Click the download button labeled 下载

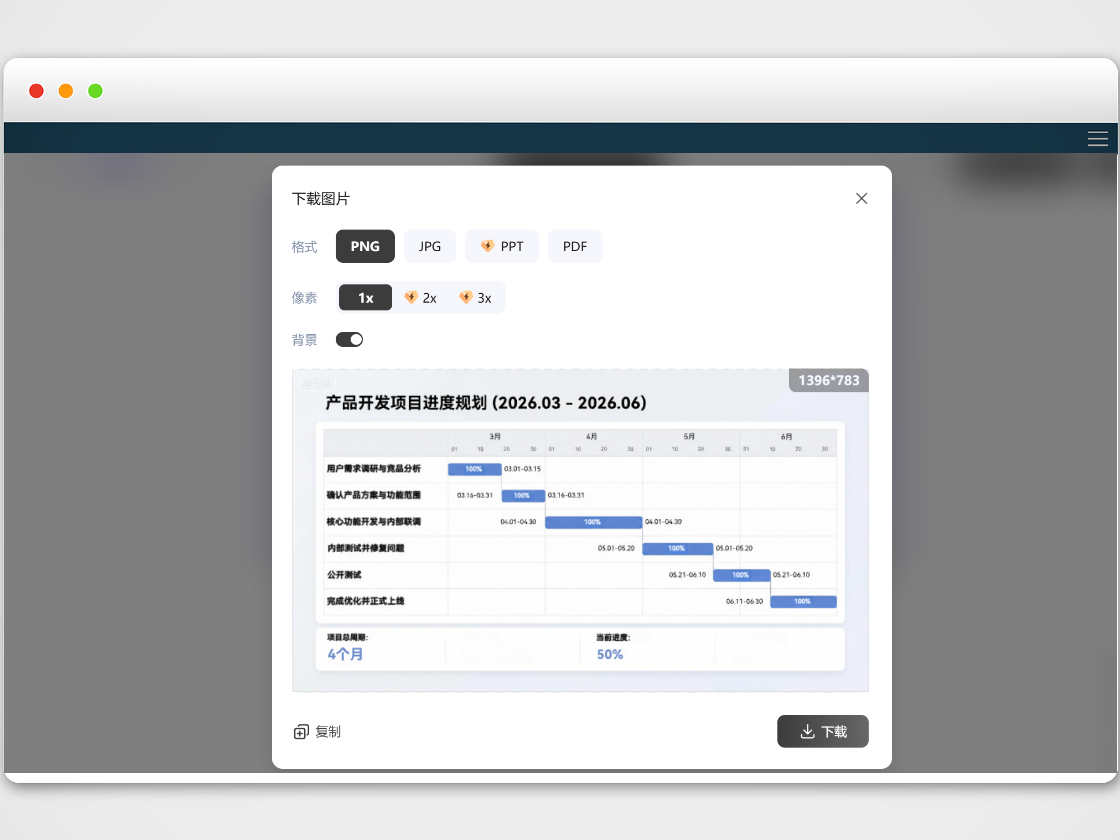coord(822,732)
